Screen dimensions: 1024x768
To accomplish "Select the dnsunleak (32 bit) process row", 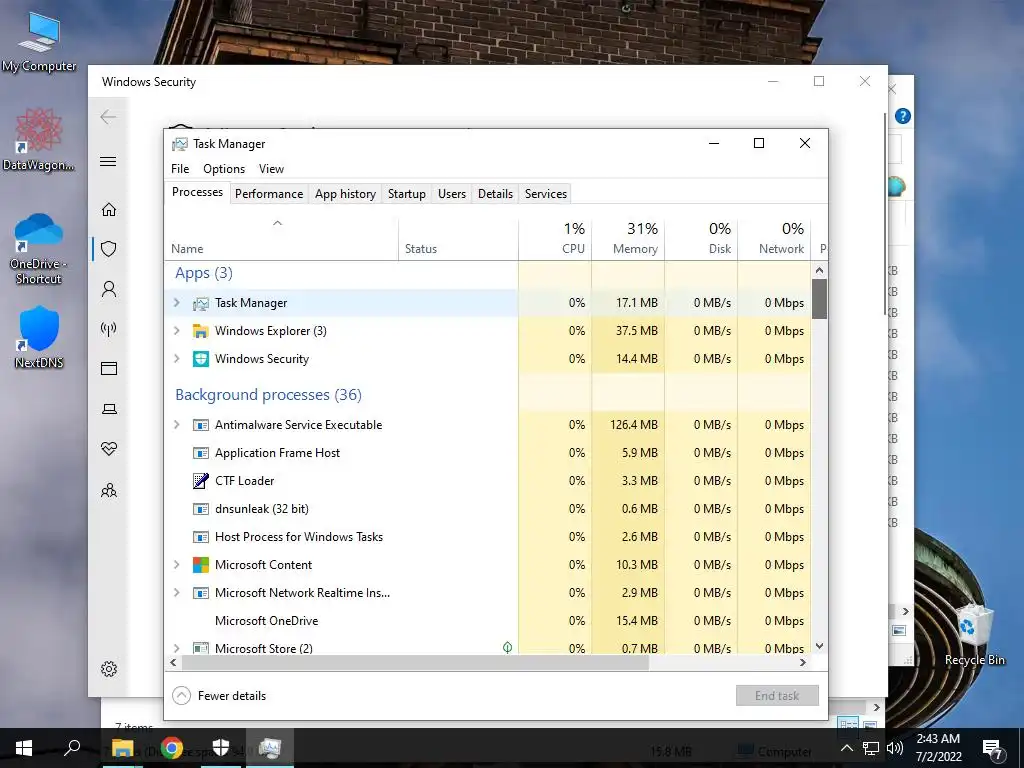I will pos(488,509).
